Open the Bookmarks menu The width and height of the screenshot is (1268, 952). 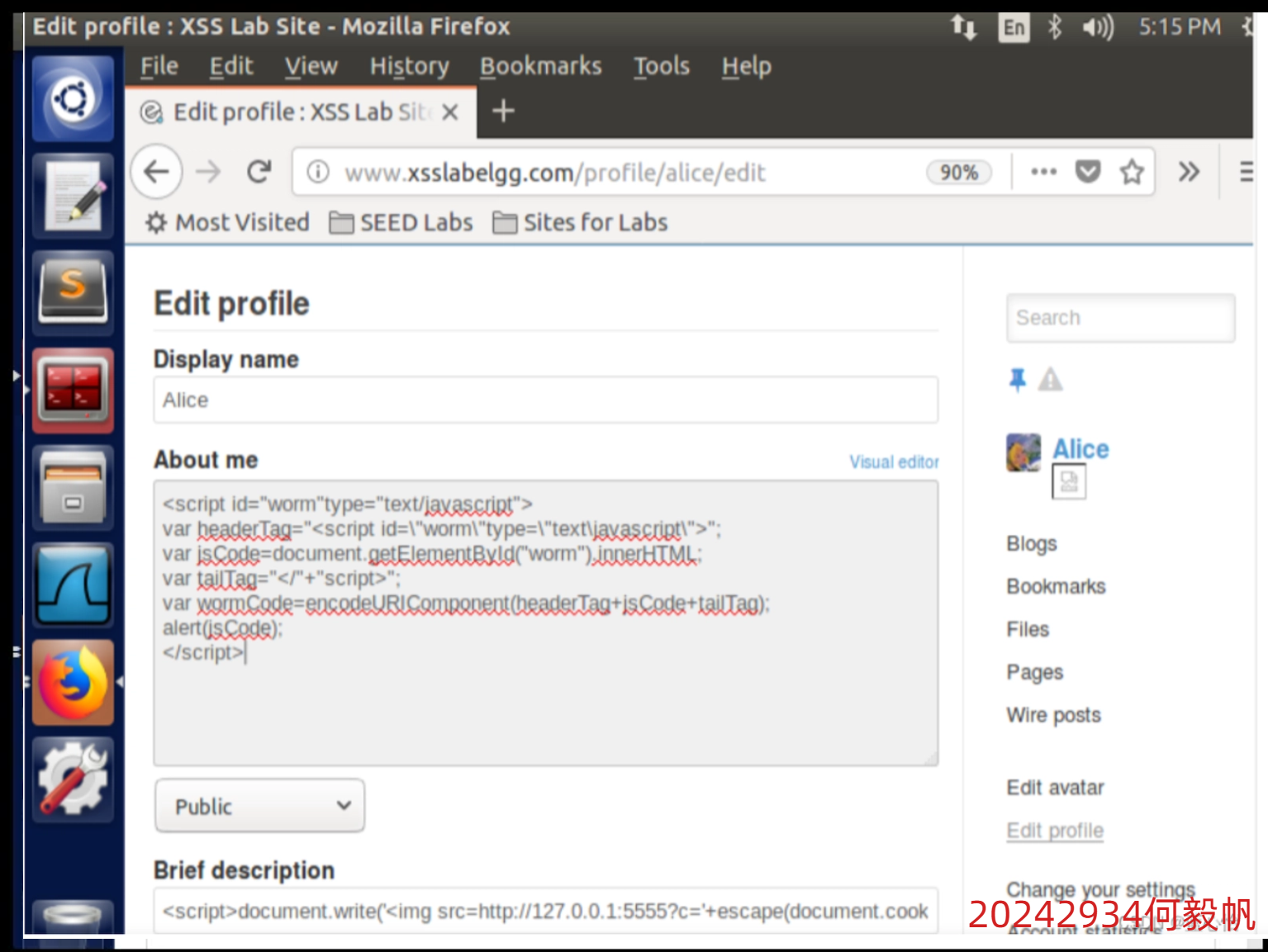pos(540,66)
